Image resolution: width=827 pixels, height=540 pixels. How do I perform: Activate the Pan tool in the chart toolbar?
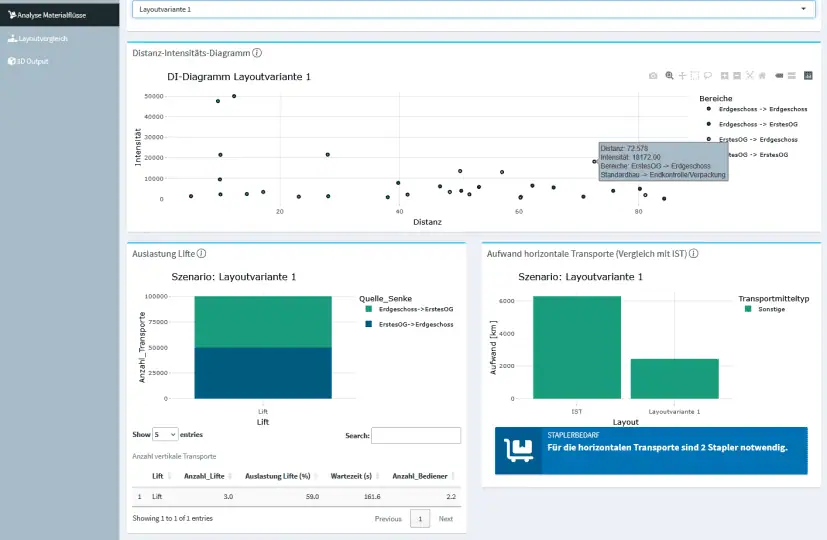click(x=682, y=76)
